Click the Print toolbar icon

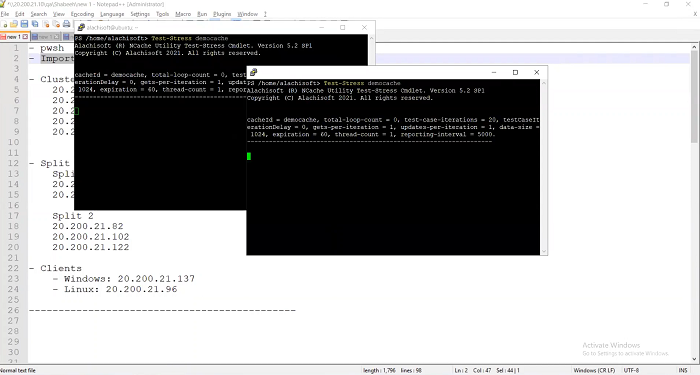tap(67, 24)
